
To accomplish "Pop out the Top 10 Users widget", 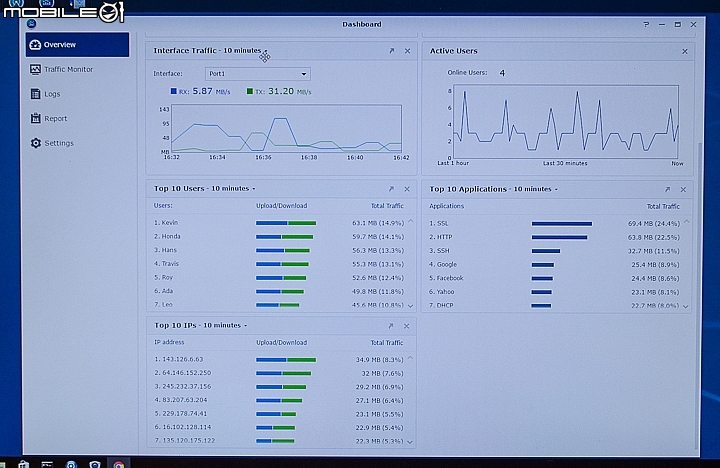I will tap(391, 189).
